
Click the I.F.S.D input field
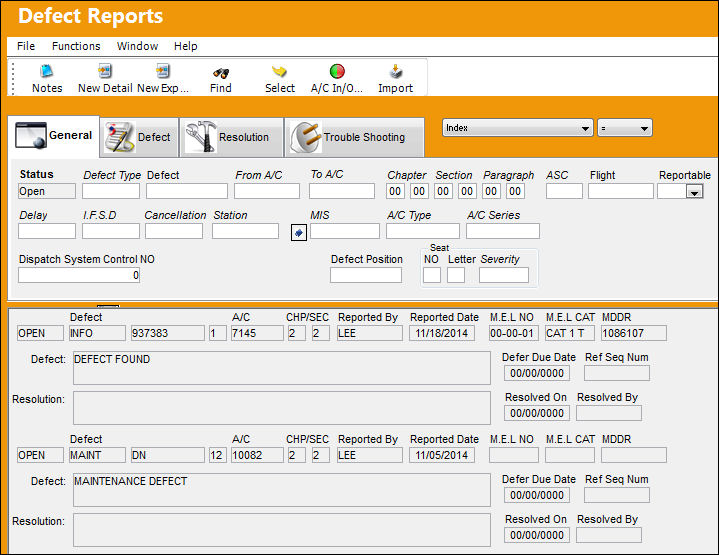(x=111, y=231)
